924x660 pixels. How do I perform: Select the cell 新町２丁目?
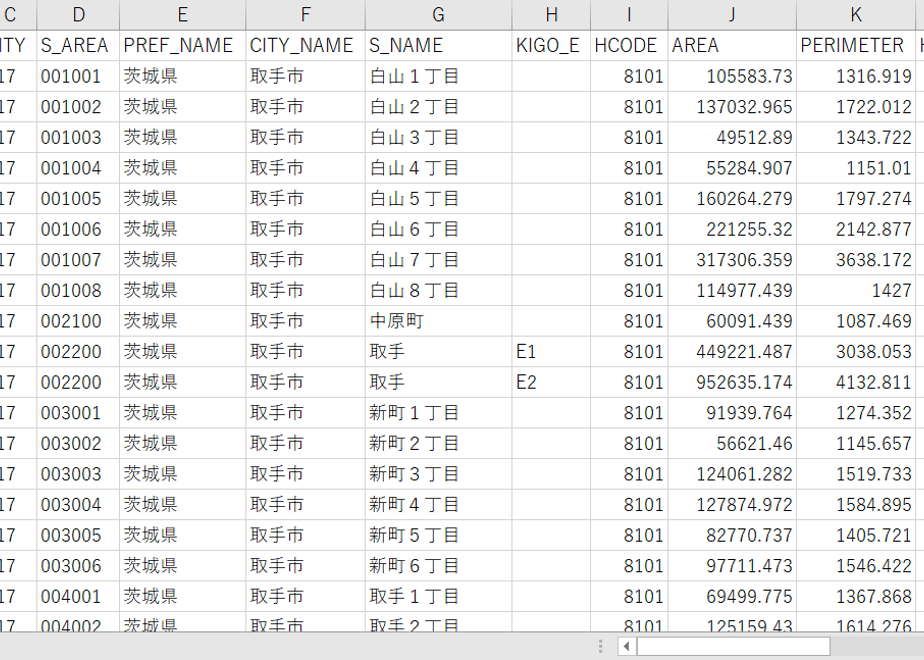tap(438, 444)
